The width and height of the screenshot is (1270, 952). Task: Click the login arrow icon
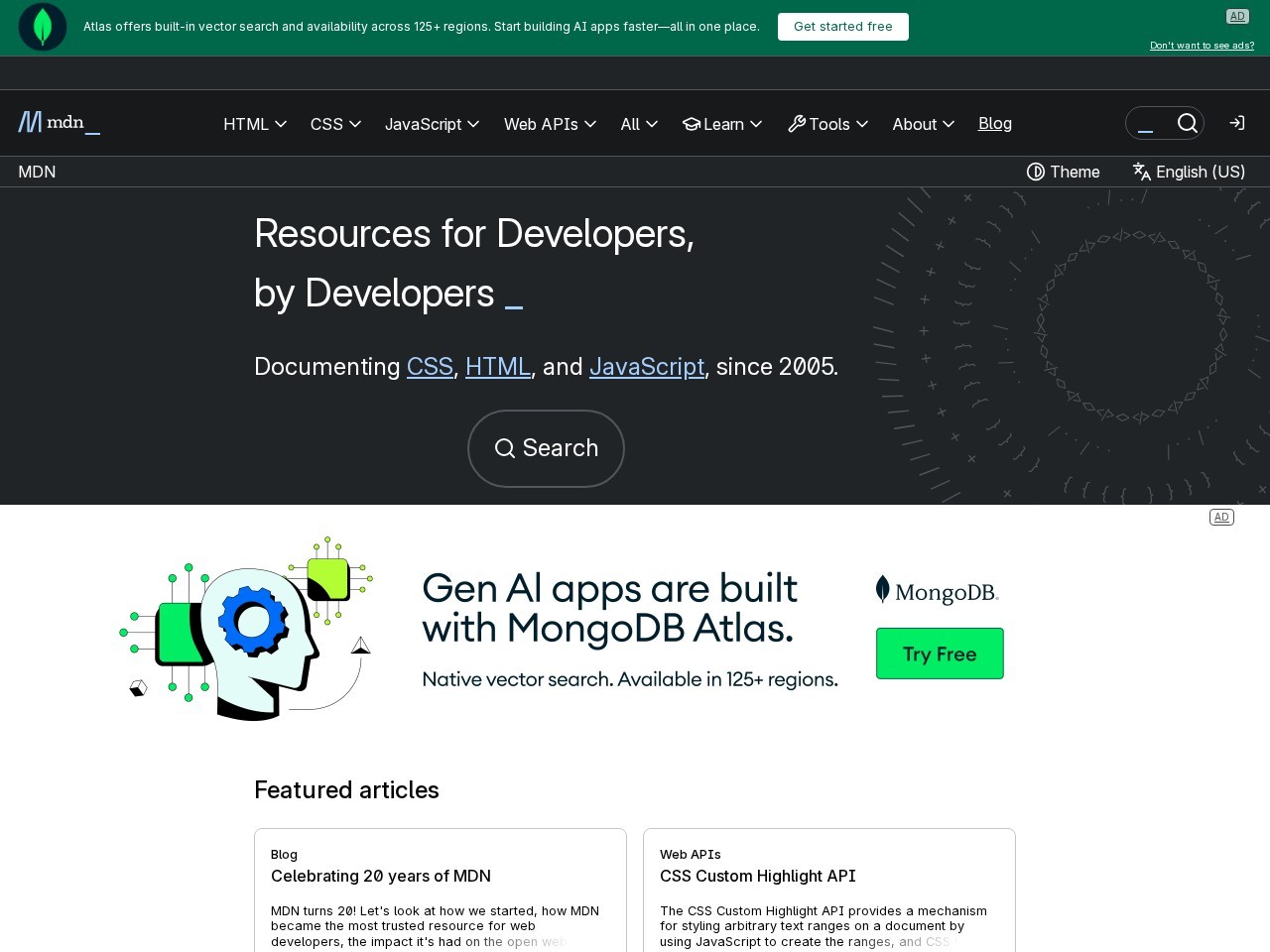(1236, 123)
